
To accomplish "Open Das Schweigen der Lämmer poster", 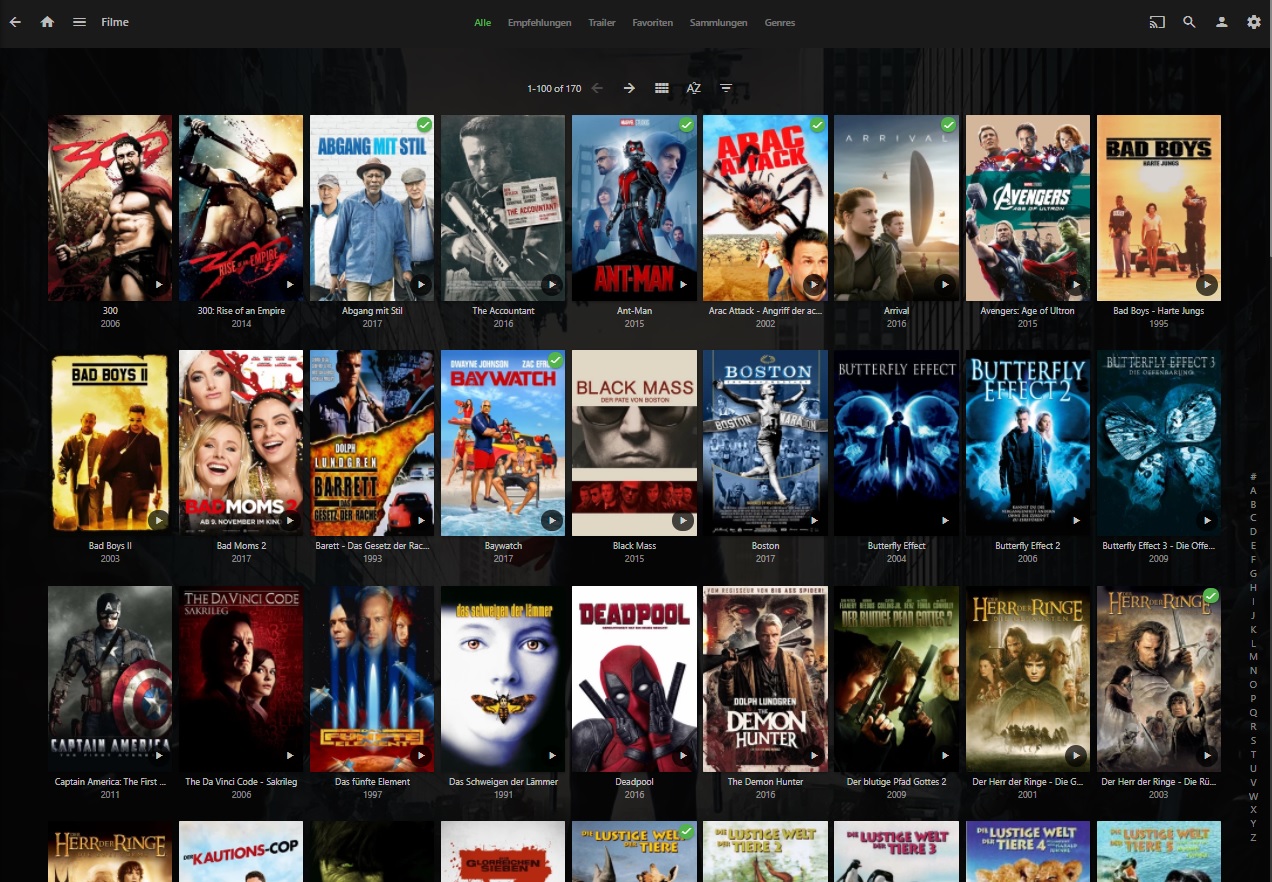I will point(503,679).
